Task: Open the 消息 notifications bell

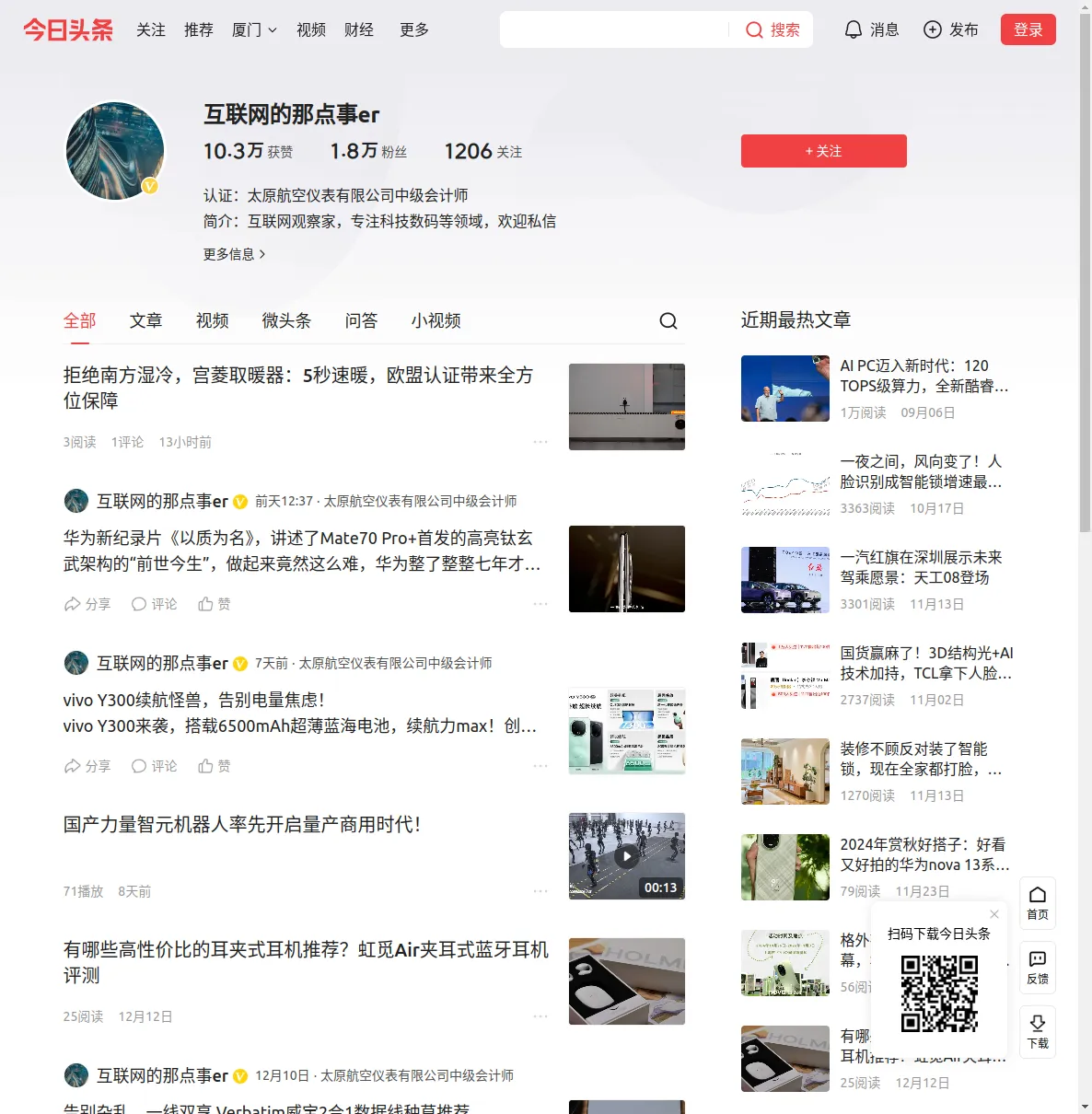Action: pos(854,29)
